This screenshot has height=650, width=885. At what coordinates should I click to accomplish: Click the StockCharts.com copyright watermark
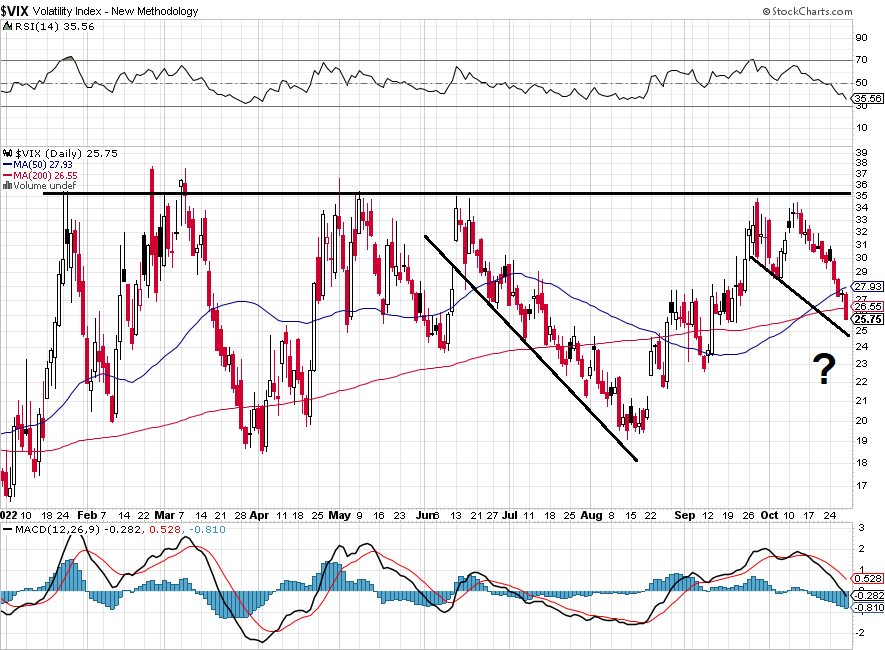click(807, 11)
